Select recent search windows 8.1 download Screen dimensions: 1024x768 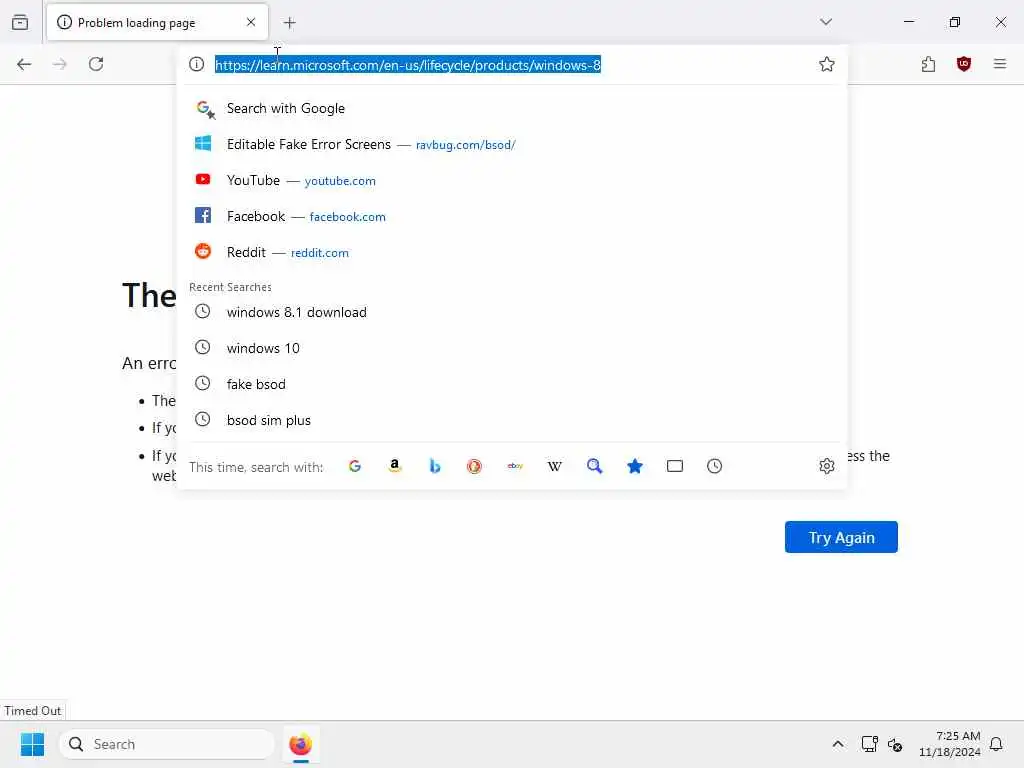[512, 312]
